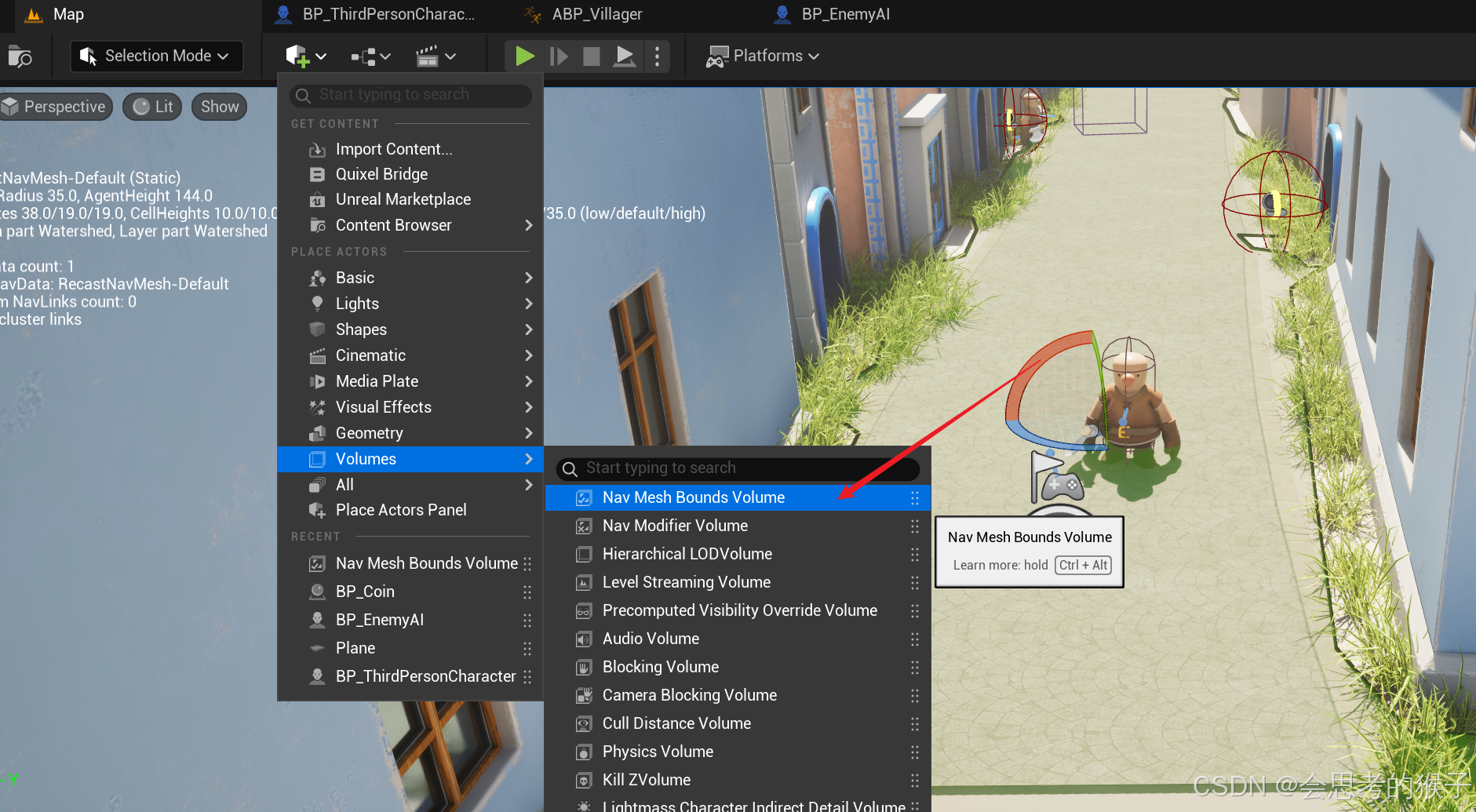
Task: Click the Play in editor button
Action: pyautogui.click(x=524, y=56)
